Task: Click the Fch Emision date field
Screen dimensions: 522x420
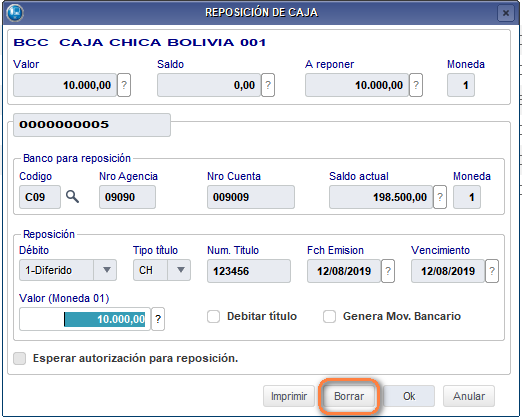Action: (344, 271)
